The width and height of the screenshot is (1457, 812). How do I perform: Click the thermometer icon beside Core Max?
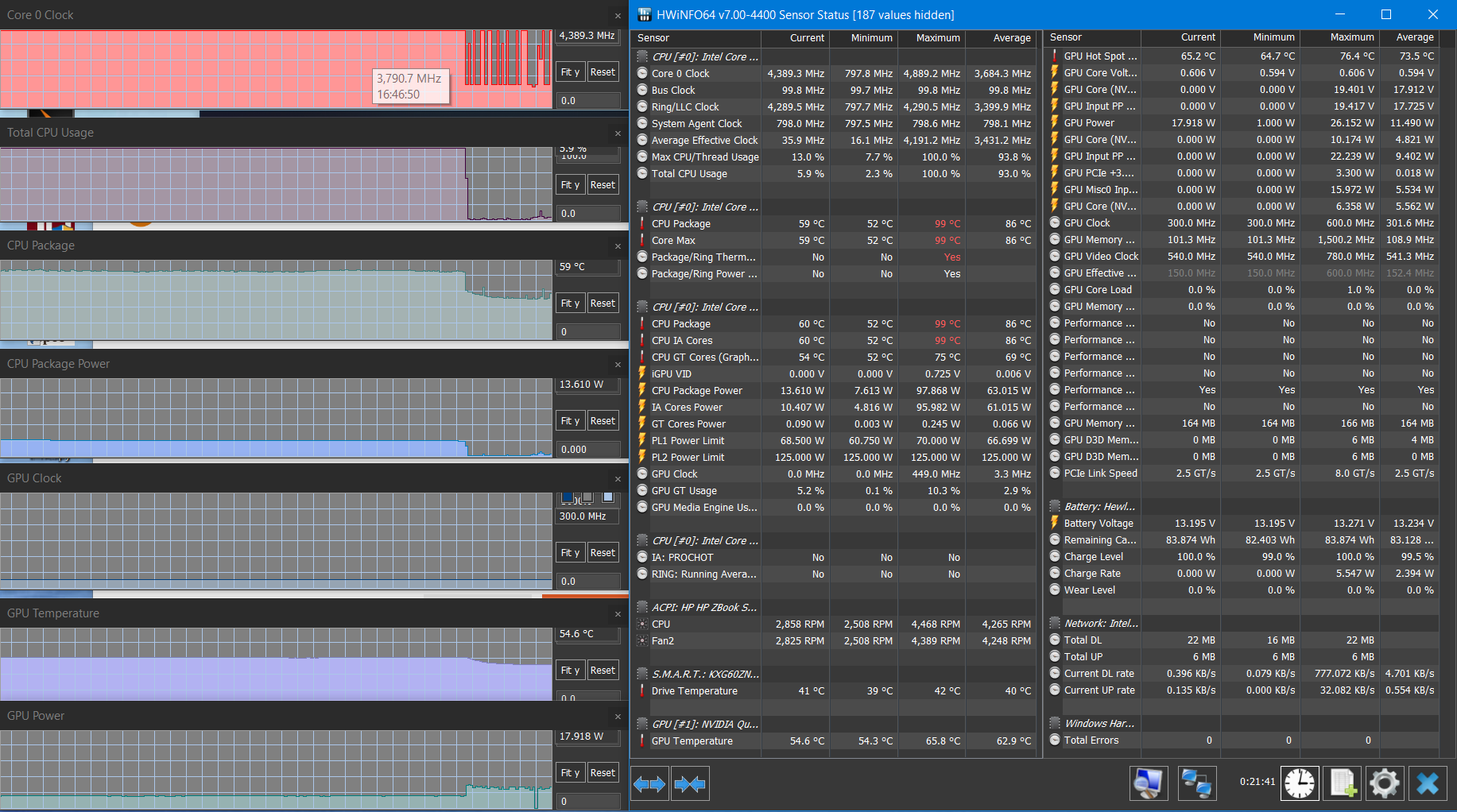pos(642,240)
